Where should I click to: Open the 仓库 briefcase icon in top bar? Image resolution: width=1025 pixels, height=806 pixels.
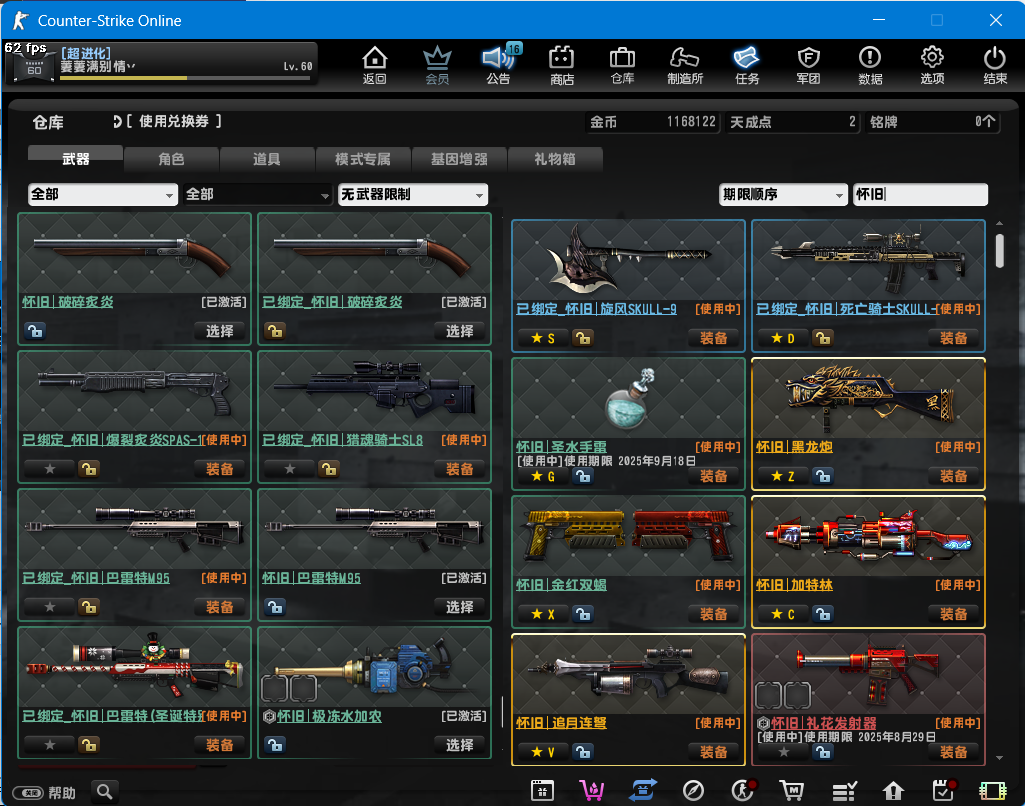tap(622, 65)
